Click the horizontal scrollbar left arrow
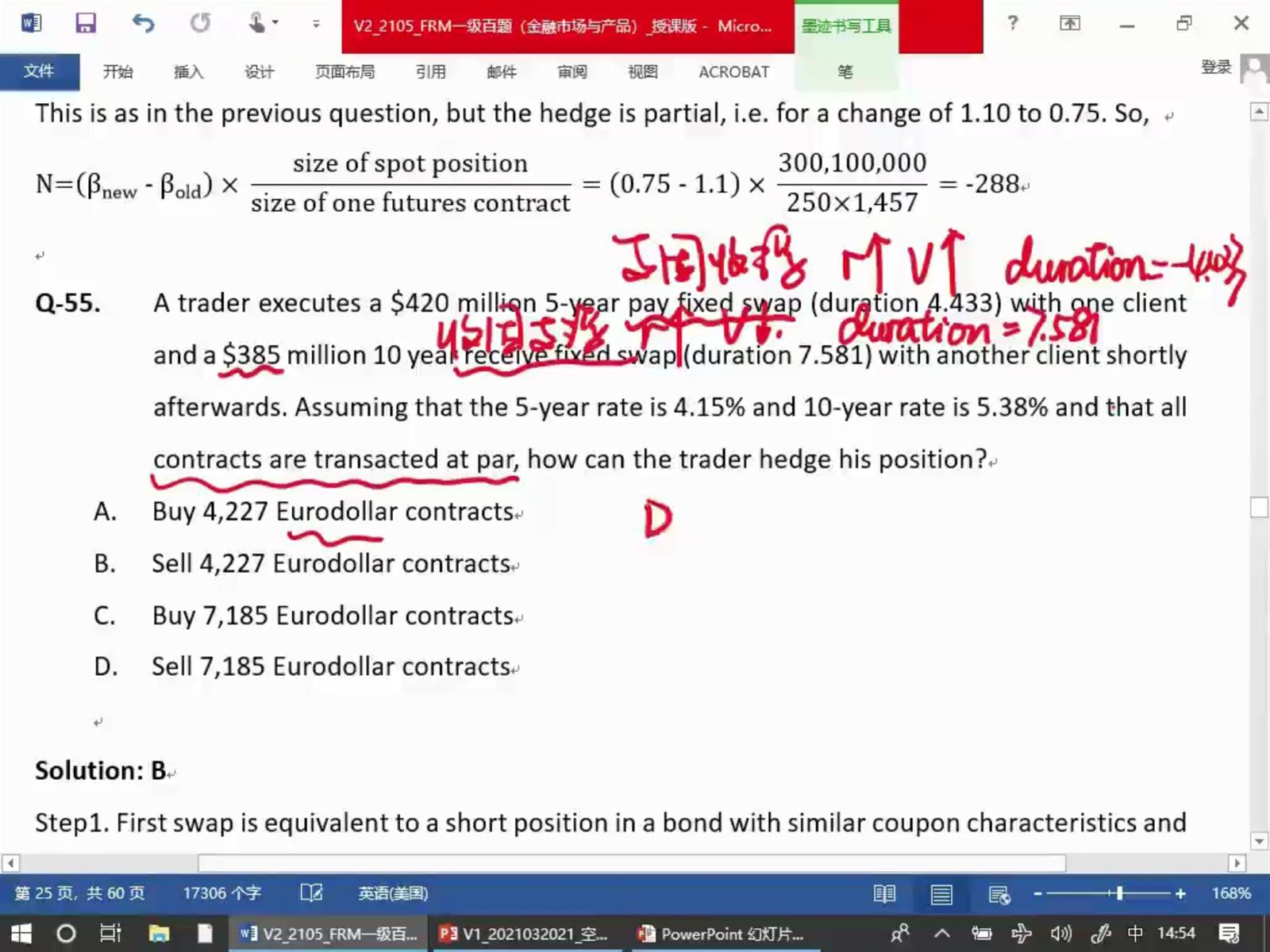 pyautogui.click(x=10, y=862)
